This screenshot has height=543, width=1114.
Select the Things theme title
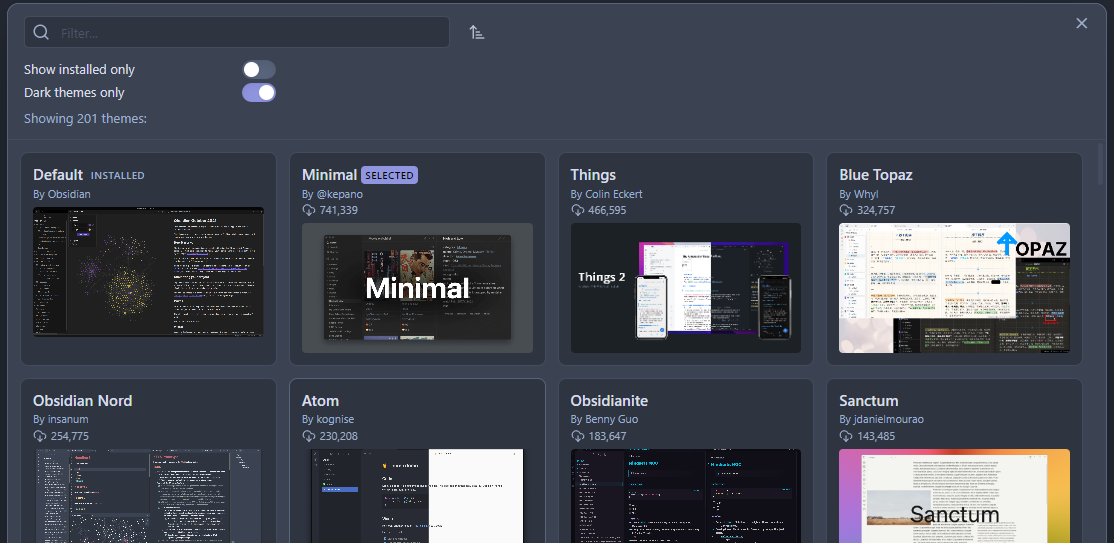click(x=593, y=175)
